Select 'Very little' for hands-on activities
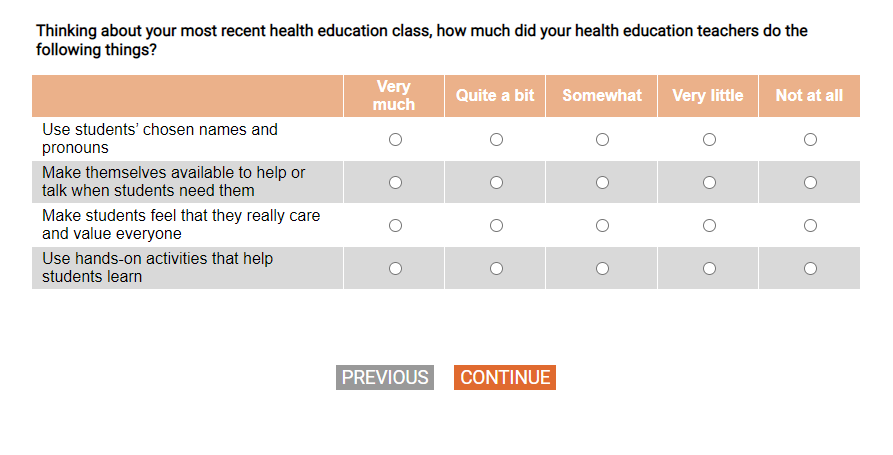Viewport: 893px width, 455px height. click(709, 268)
